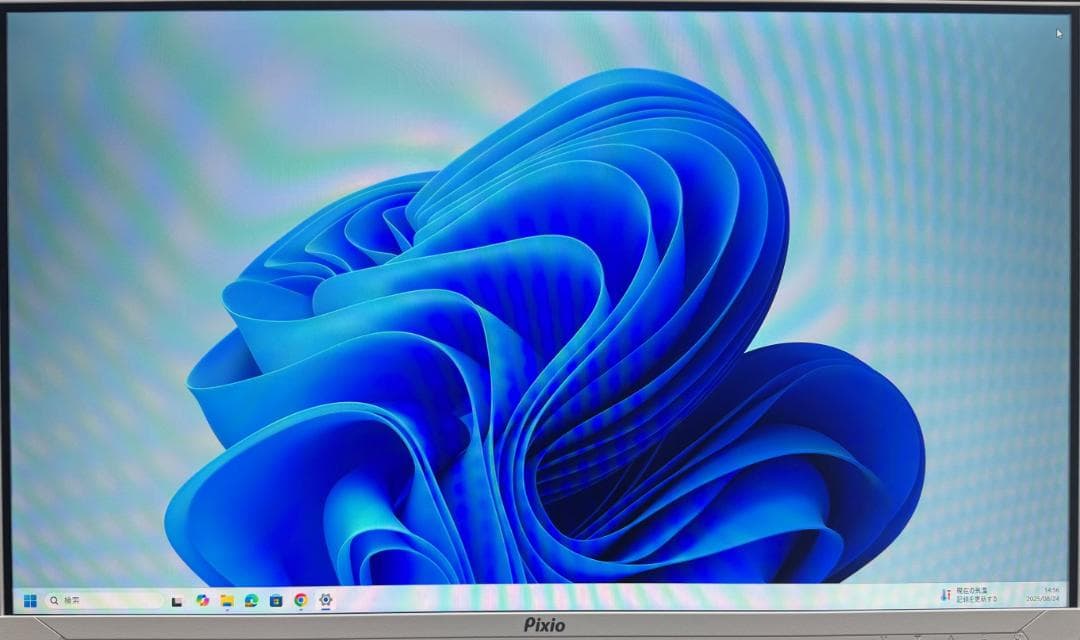Click the magnifier icon in search
The width and height of the screenshot is (1080, 640).
click(54, 601)
